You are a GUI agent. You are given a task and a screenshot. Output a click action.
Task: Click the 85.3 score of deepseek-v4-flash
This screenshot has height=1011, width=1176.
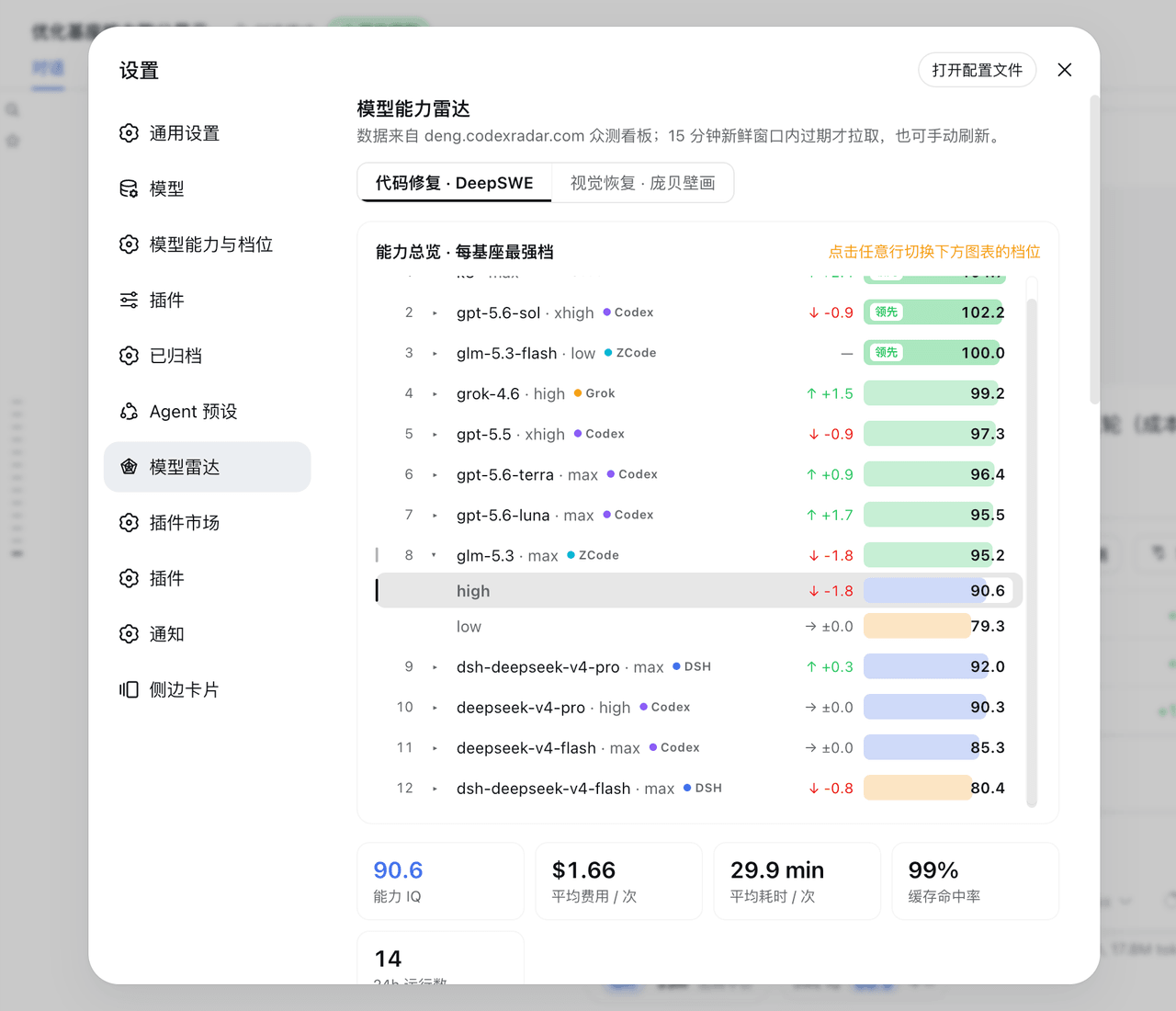click(x=988, y=747)
